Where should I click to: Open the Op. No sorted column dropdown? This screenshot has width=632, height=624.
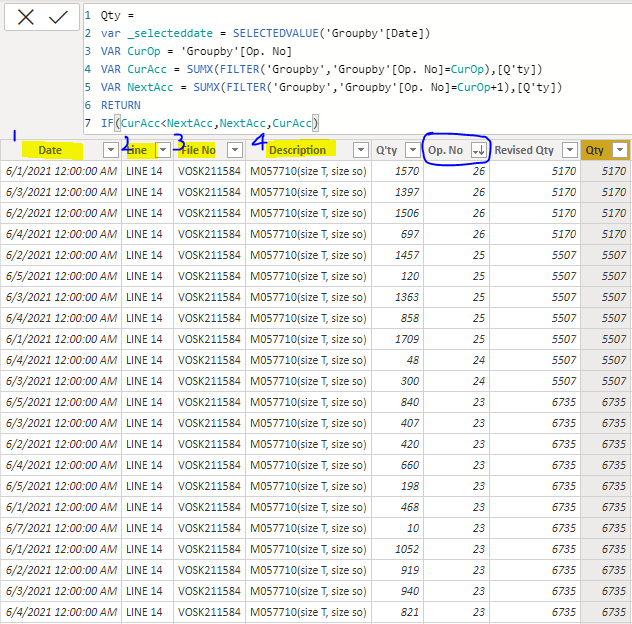[x=479, y=150]
